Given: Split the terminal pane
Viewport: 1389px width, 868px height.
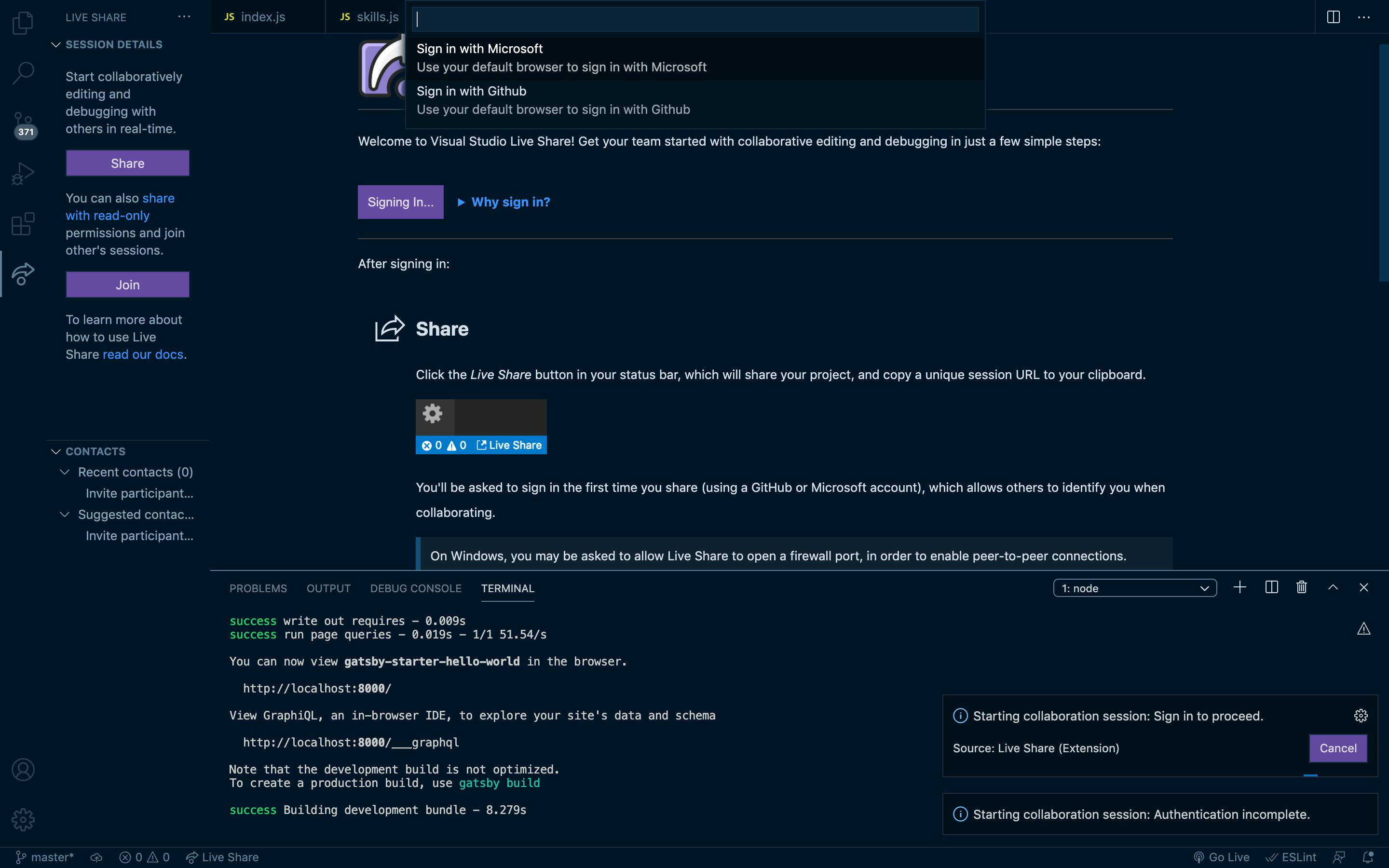Looking at the screenshot, I should (1271, 587).
